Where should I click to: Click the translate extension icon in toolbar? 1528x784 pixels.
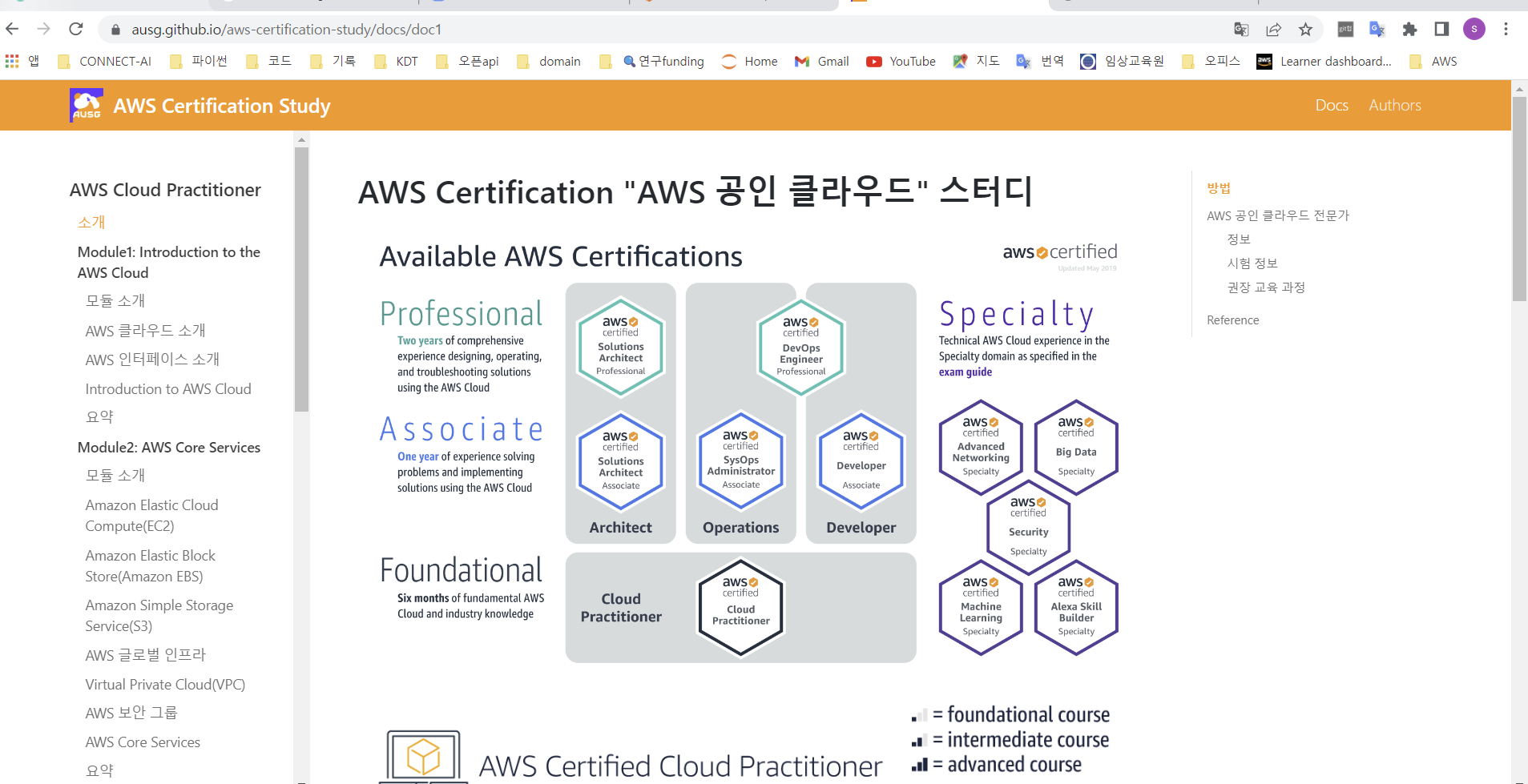(x=1377, y=30)
